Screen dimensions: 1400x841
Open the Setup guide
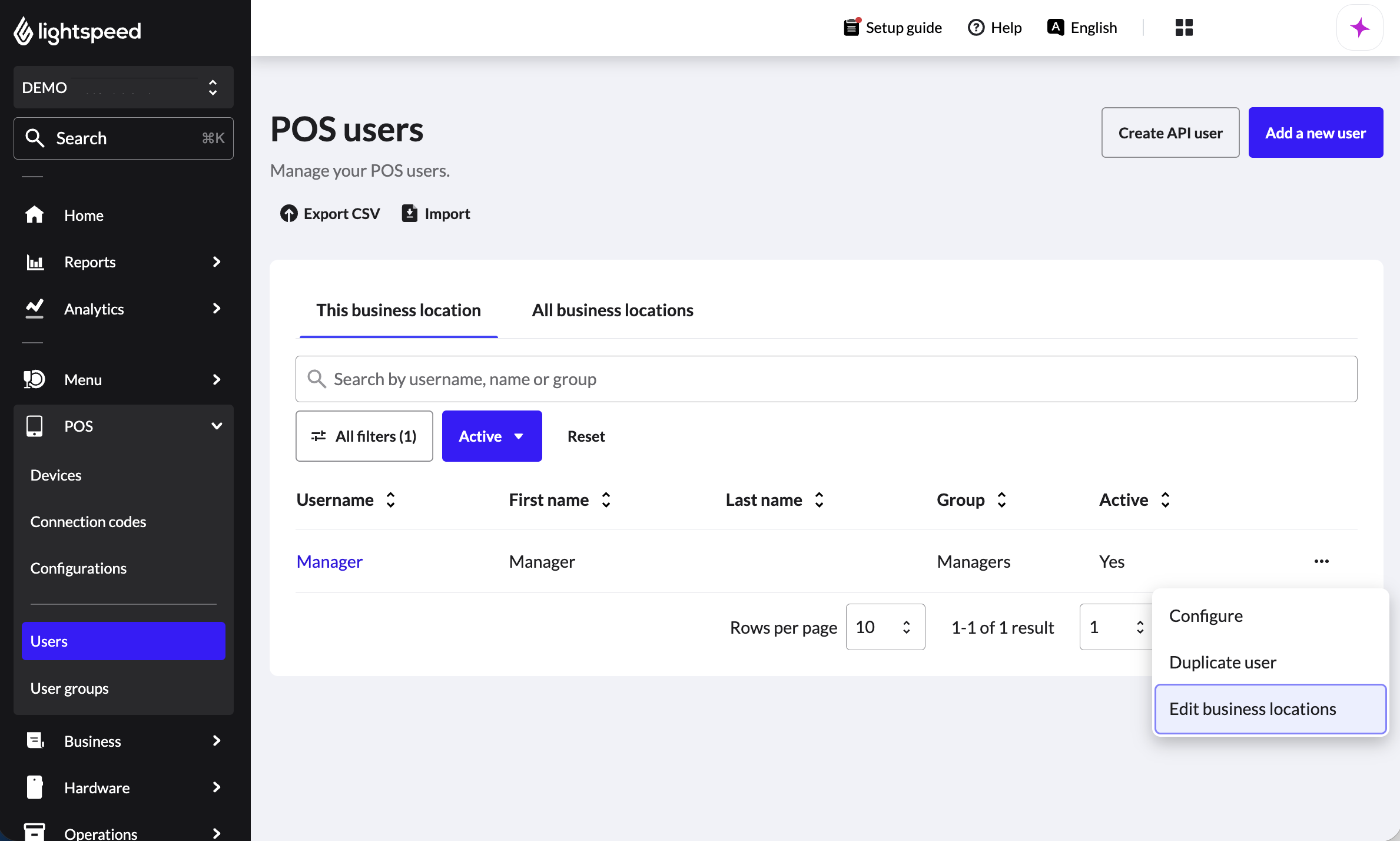(x=893, y=28)
